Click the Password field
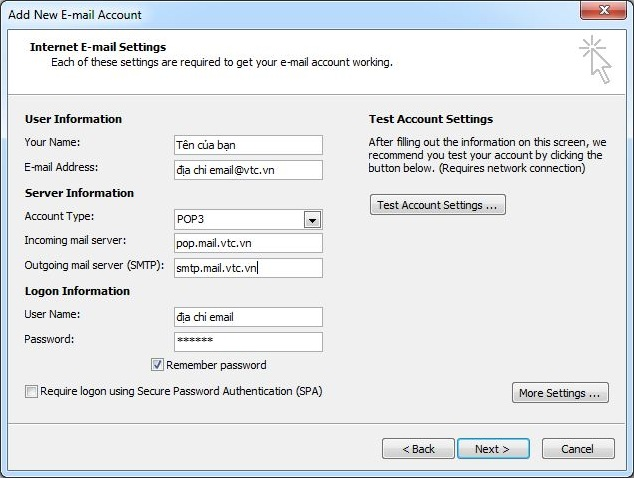The image size is (634, 479). tap(247, 342)
